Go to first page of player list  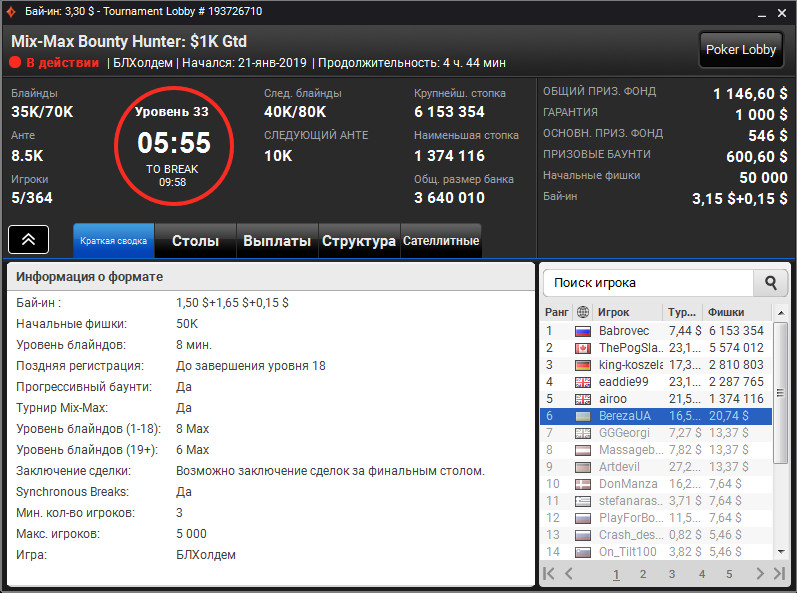(549, 574)
